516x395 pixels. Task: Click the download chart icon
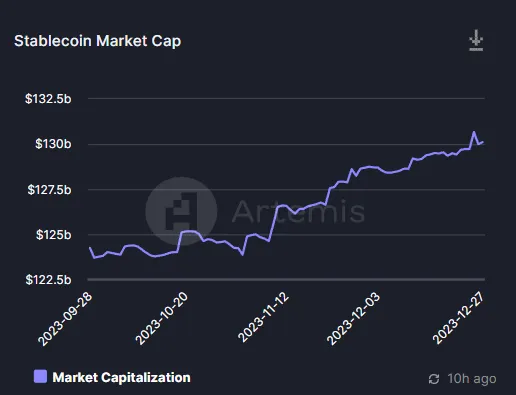coord(476,40)
